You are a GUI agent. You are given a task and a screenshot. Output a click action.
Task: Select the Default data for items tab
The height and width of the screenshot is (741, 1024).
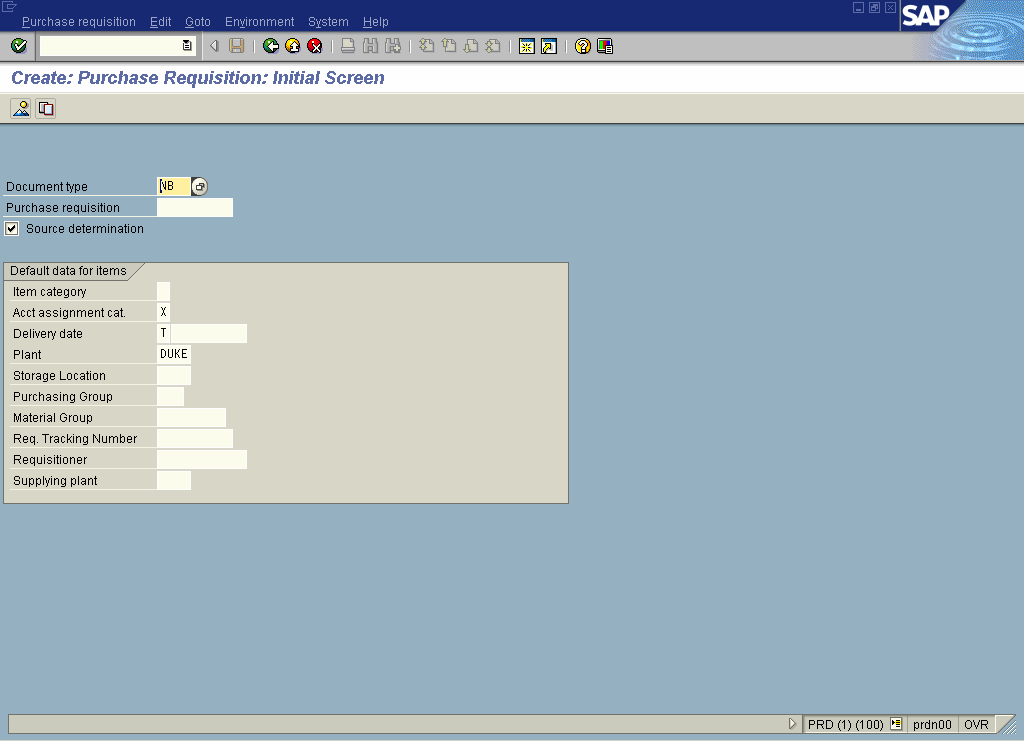click(69, 270)
